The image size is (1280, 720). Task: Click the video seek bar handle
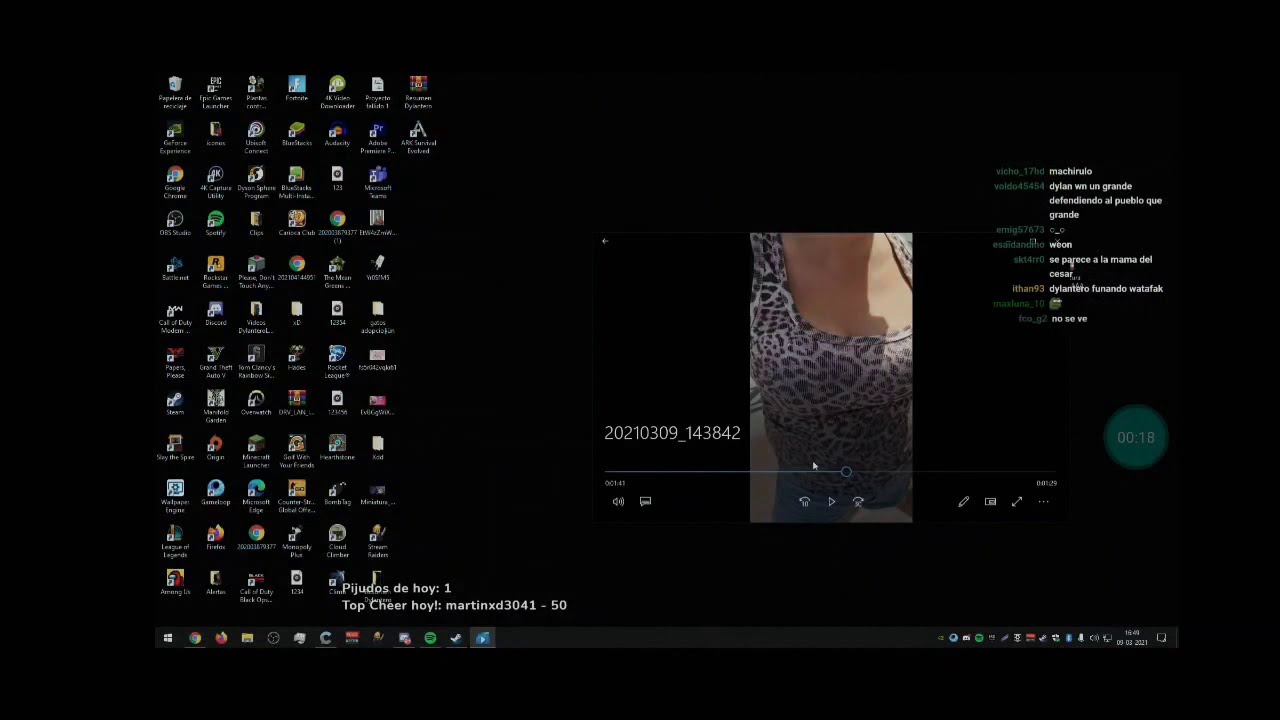pyautogui.click(x=846, y=472)
